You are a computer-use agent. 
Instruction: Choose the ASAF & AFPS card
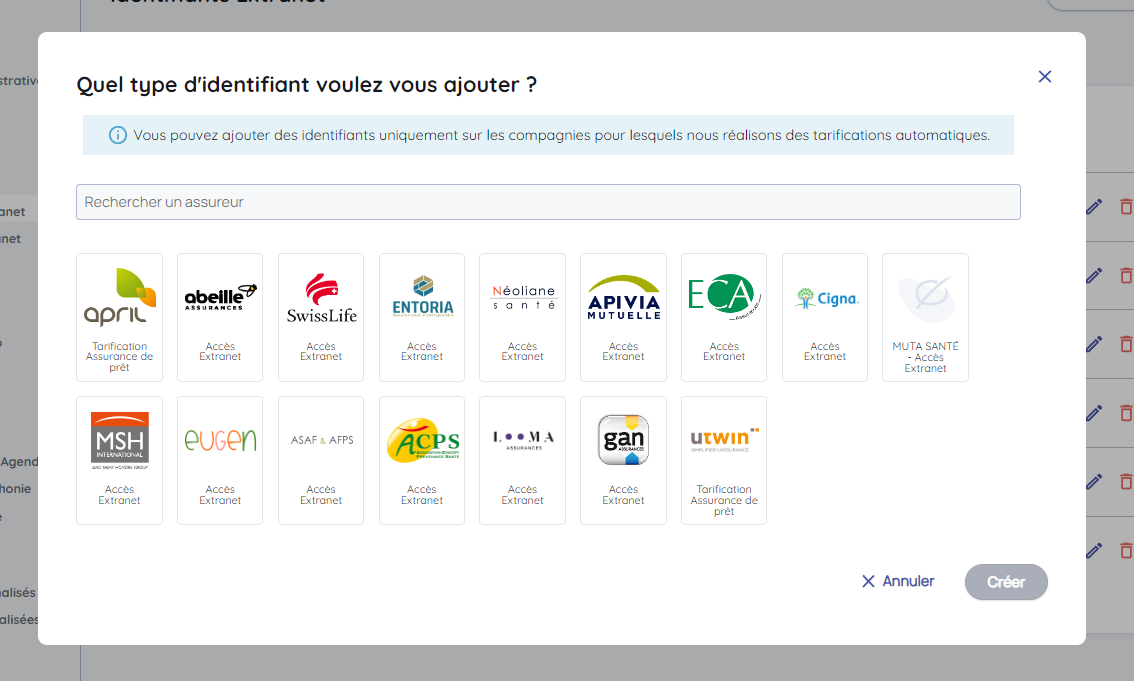pyautogui.click(x=321, y=460)
